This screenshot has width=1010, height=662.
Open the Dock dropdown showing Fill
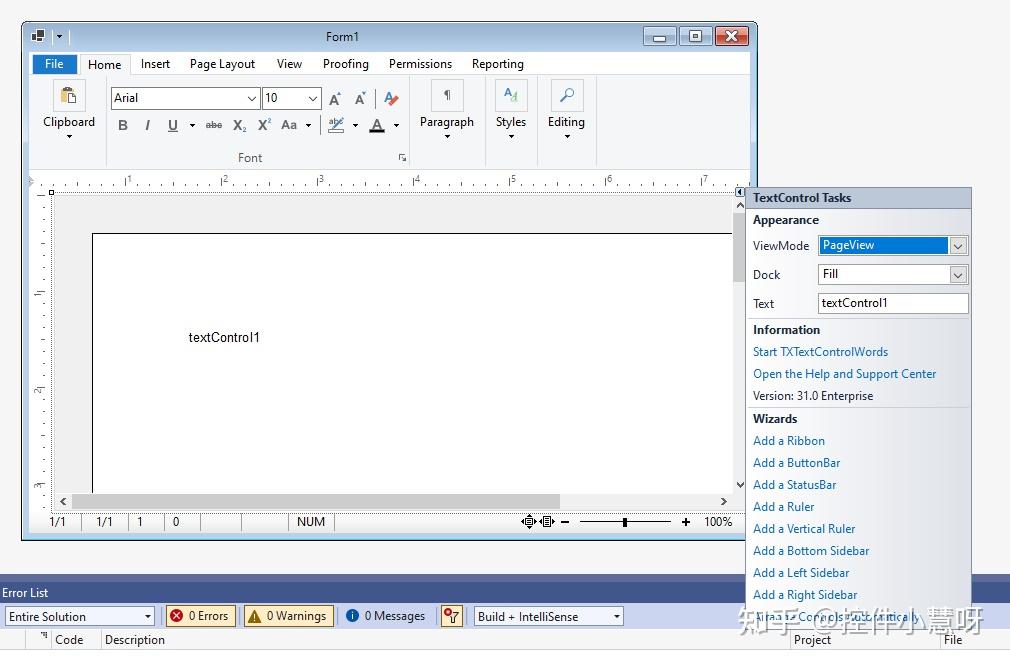coord(958,274)
